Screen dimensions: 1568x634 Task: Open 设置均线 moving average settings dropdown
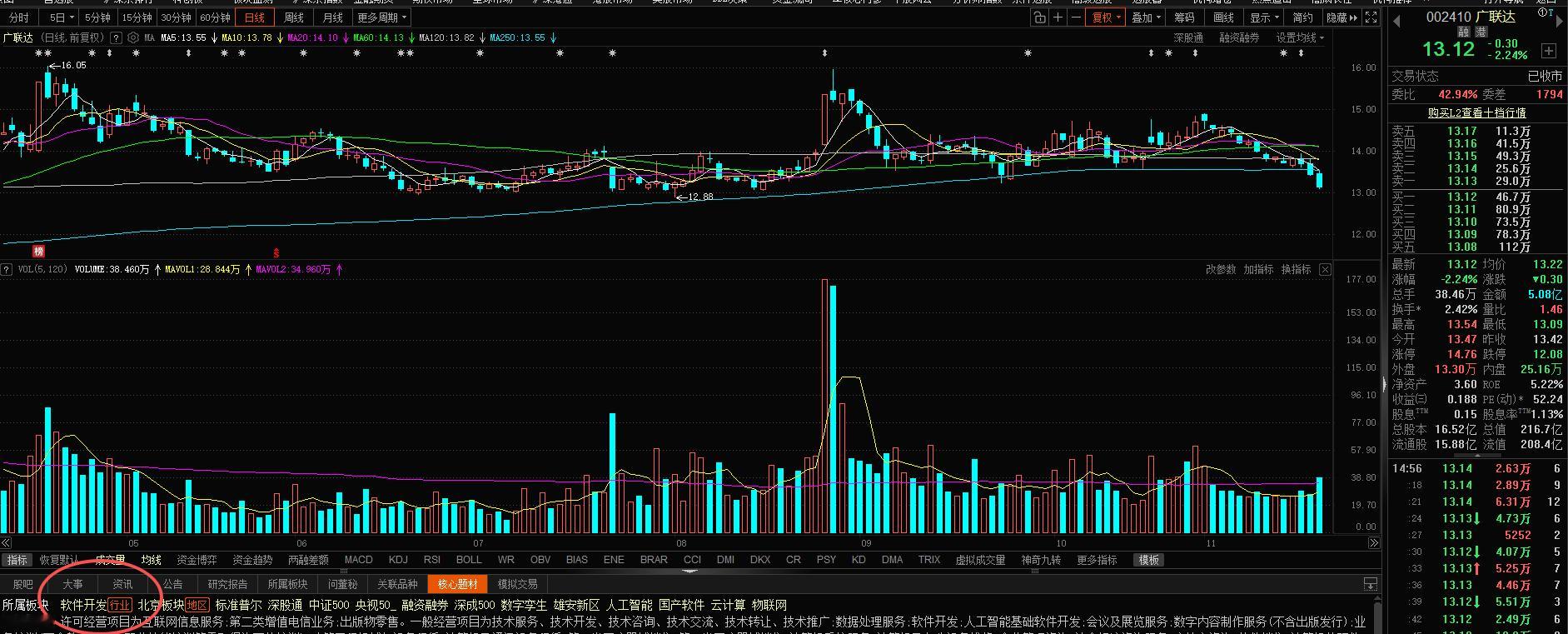click(1300, 37)
